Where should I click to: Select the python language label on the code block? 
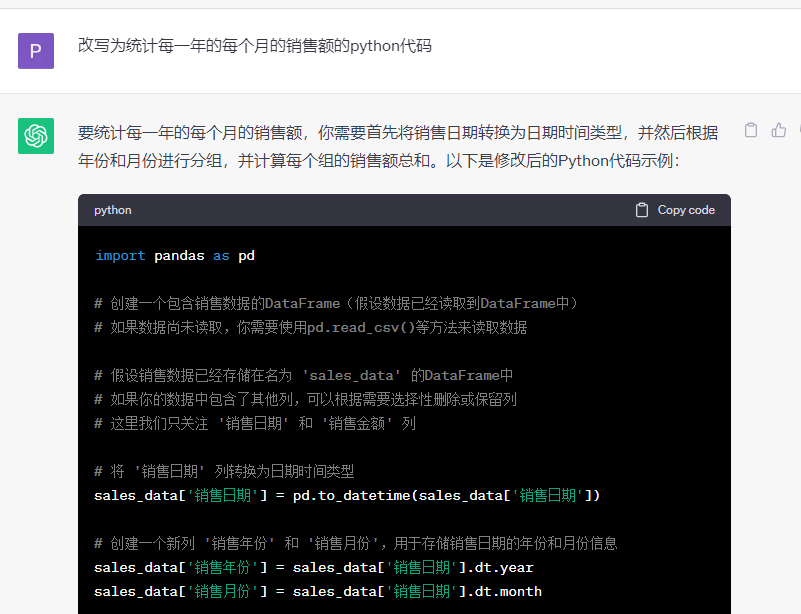point(112,209)
